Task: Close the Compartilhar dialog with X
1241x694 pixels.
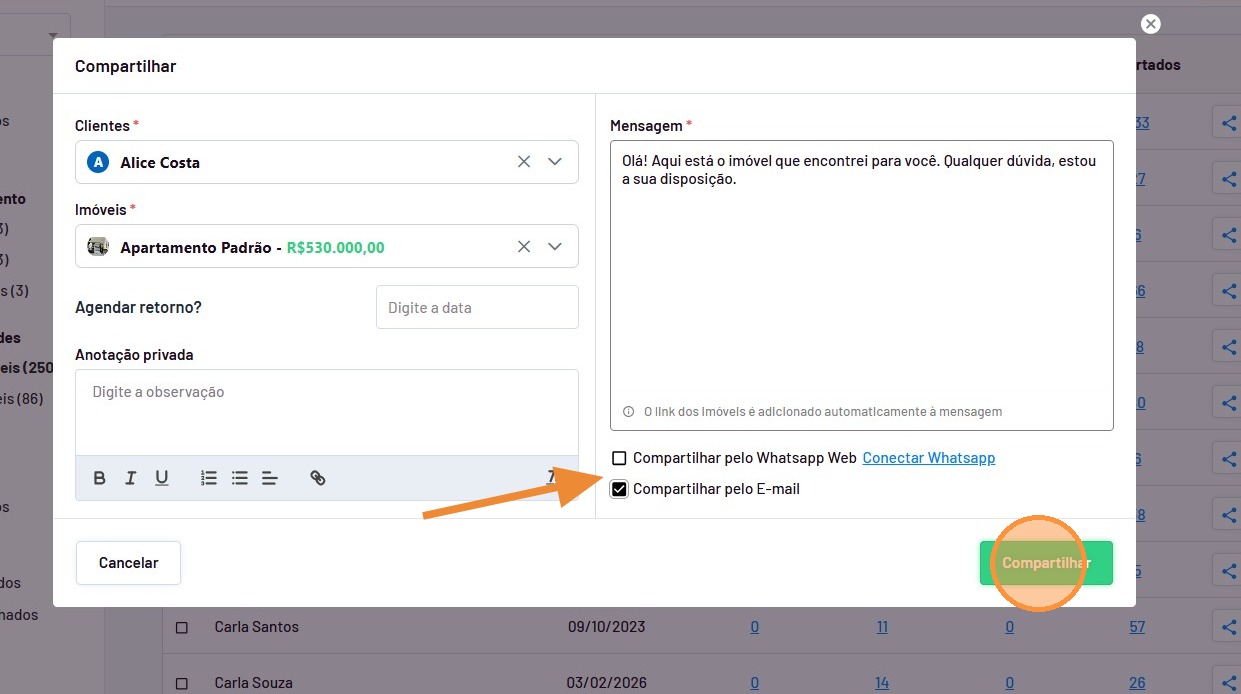Action: click(x=1150, y=24)
